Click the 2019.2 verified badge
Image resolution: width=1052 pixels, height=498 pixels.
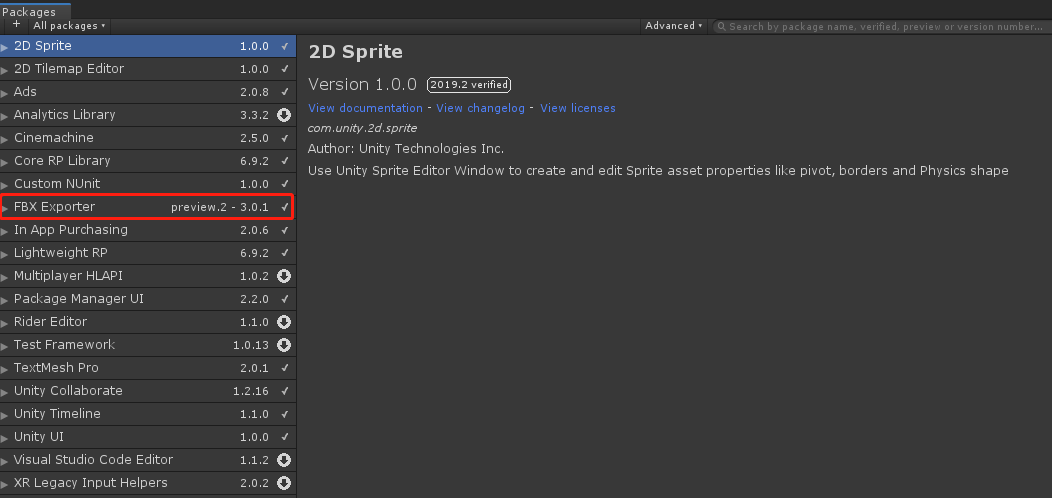pos(469,85)
